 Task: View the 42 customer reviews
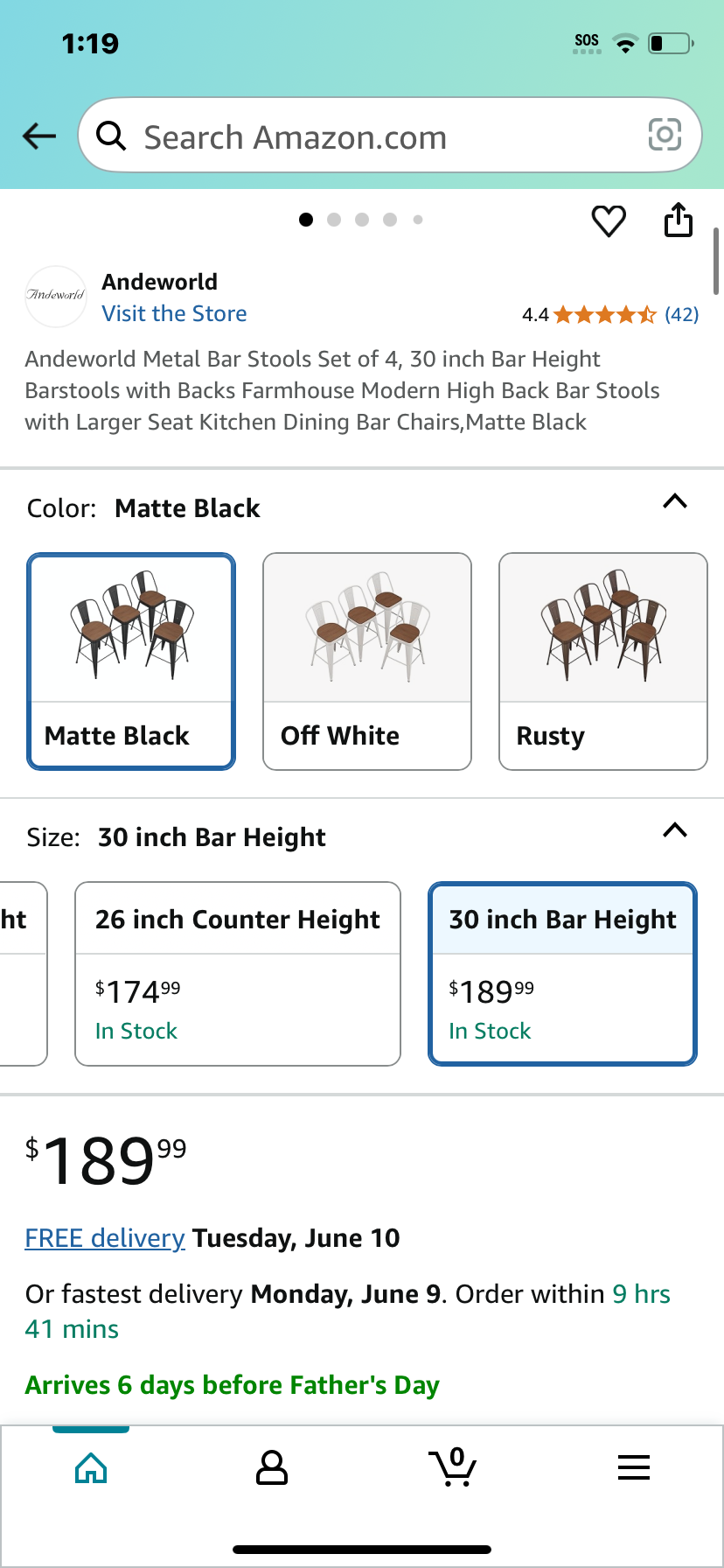tap(682, 315)
